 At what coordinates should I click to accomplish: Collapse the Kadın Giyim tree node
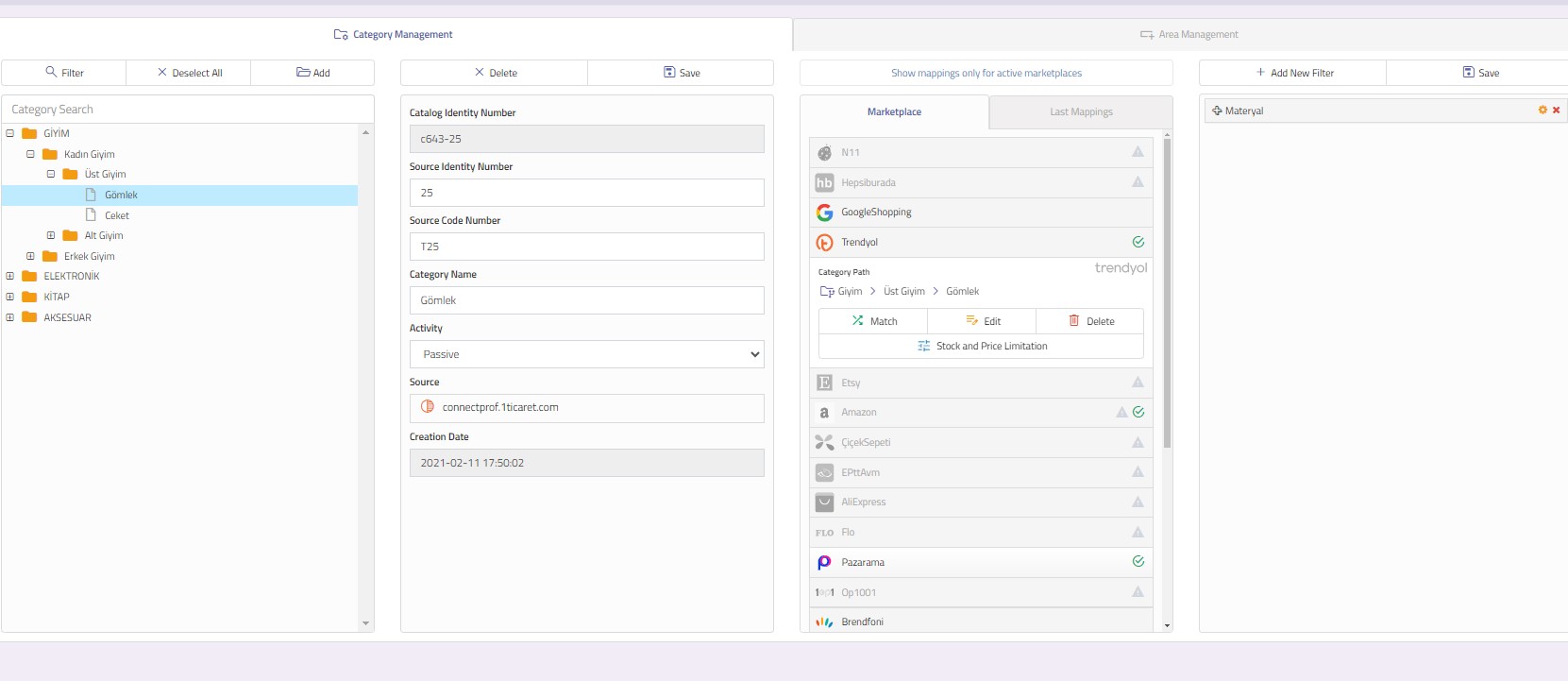tap(30, 154)
